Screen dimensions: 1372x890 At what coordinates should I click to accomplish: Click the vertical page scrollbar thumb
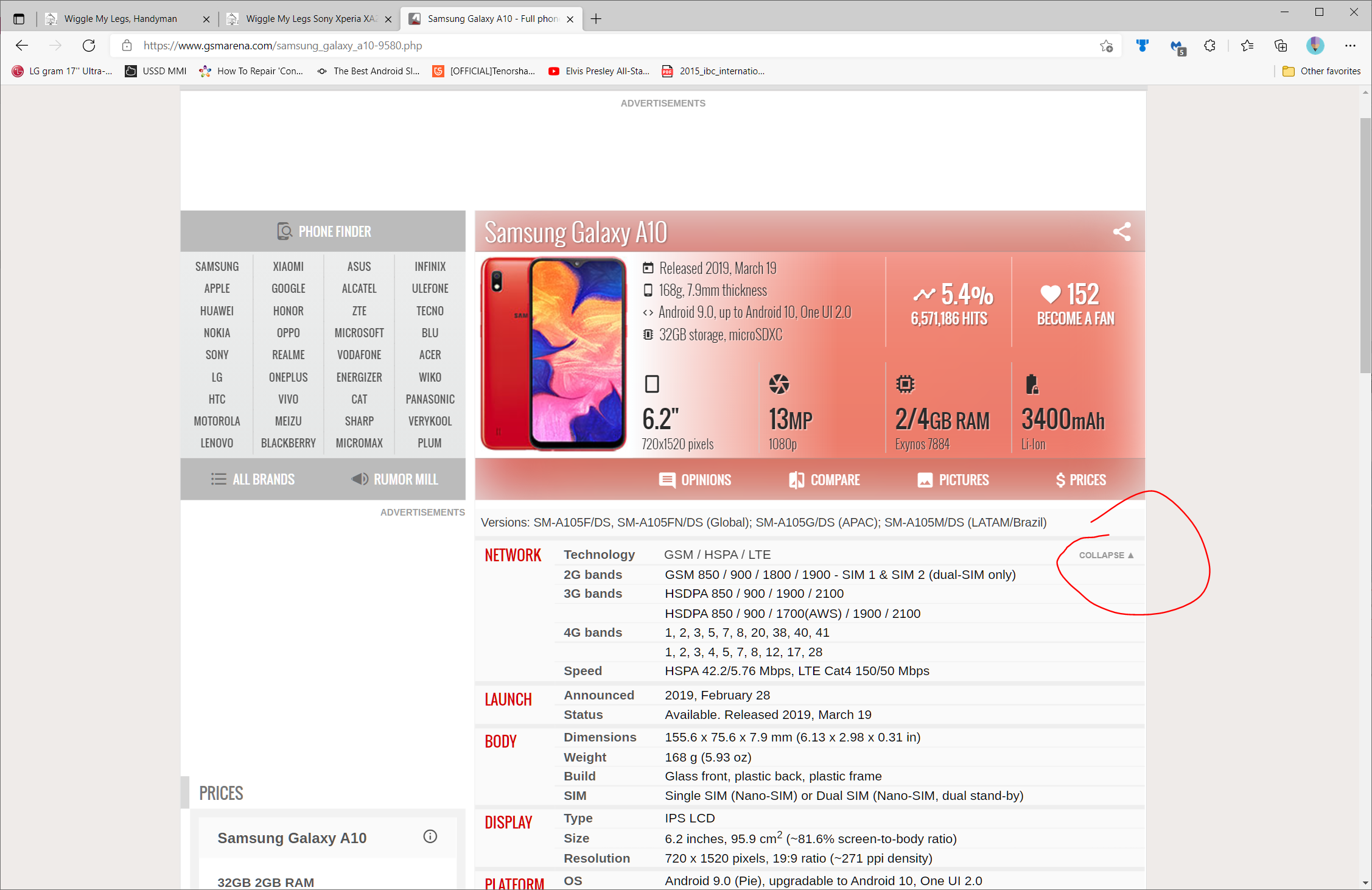click(1365, 246)
